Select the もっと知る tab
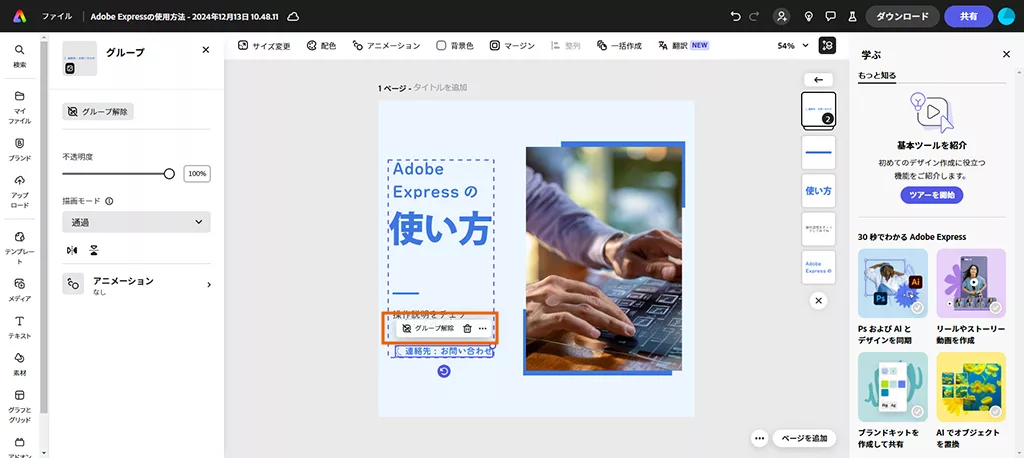This screenshot has width=1024, height=458. pos(877,75)
